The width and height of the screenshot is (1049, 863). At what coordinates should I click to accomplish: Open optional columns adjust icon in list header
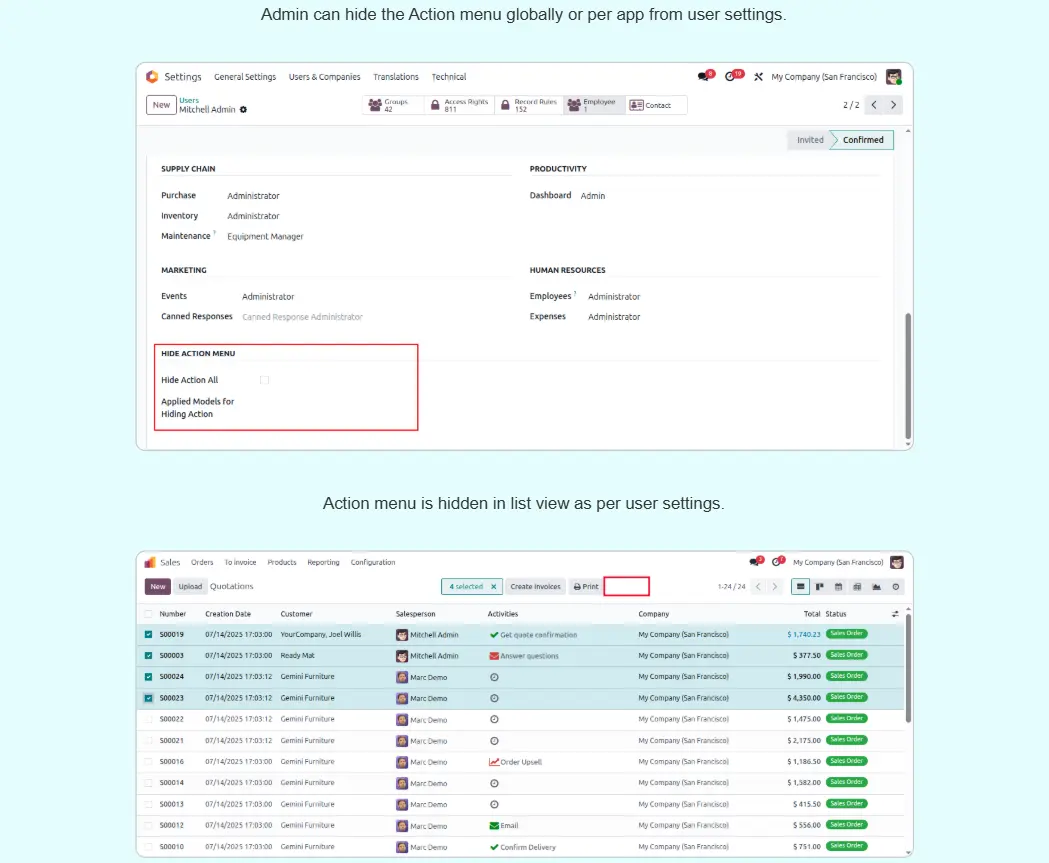coord(895,614)
